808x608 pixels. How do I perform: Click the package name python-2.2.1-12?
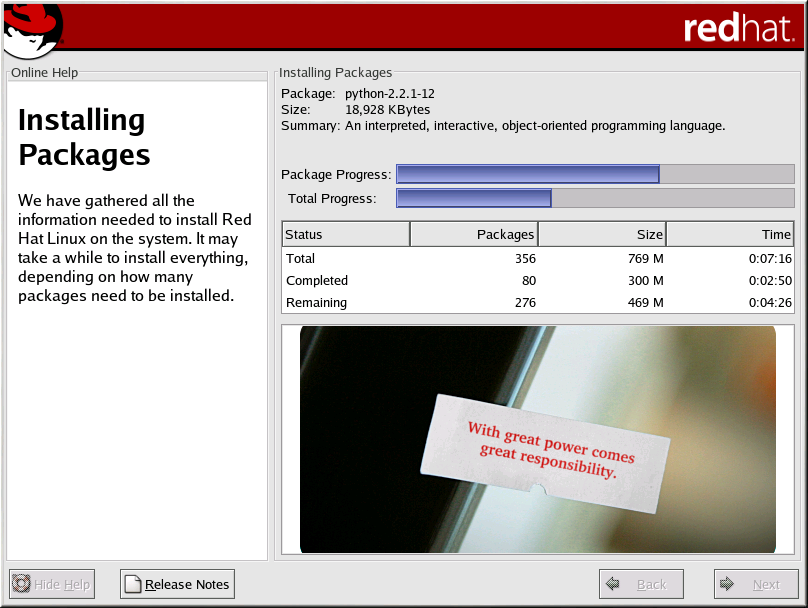(389, 93)
